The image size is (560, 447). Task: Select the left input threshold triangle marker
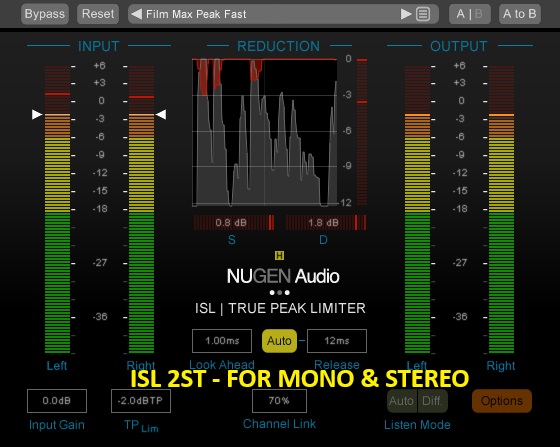click(37, 115)
